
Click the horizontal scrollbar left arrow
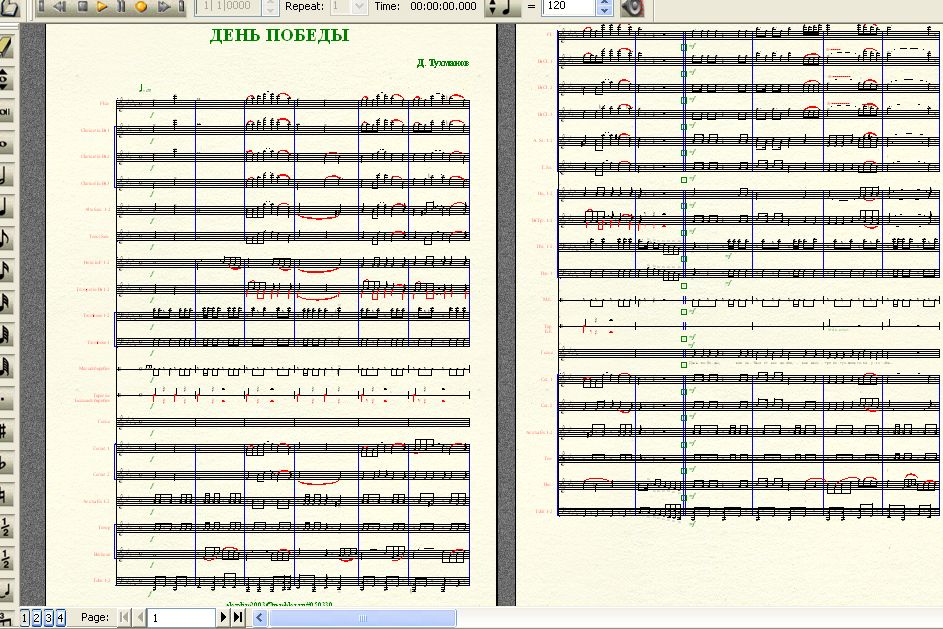[259, 617]
